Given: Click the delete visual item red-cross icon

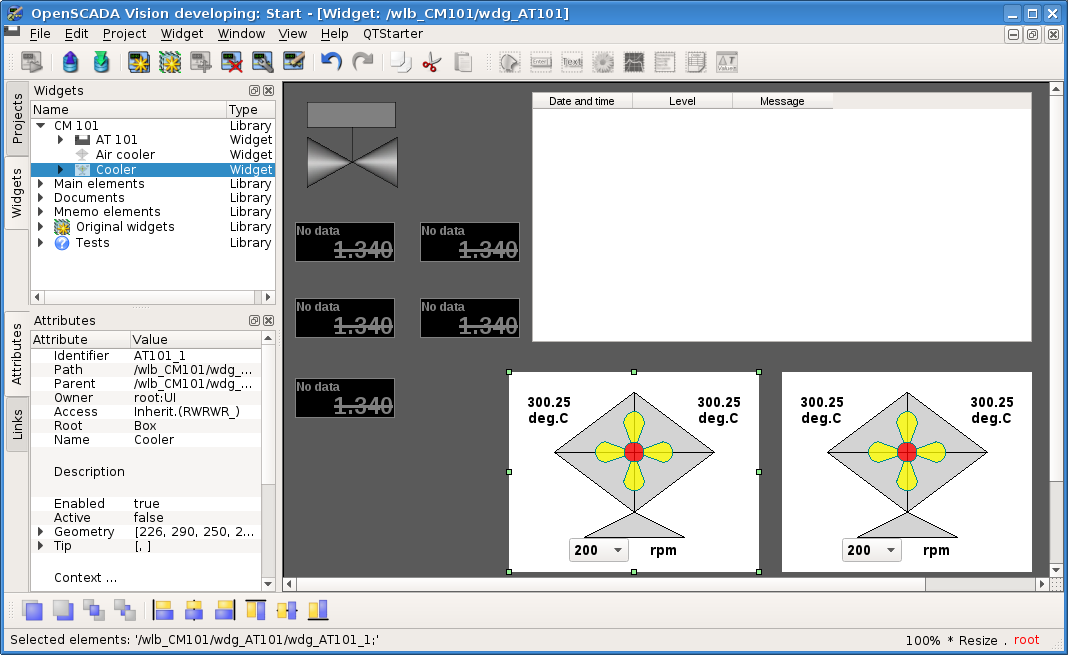Looking at the screenshot, I should 232,62.
